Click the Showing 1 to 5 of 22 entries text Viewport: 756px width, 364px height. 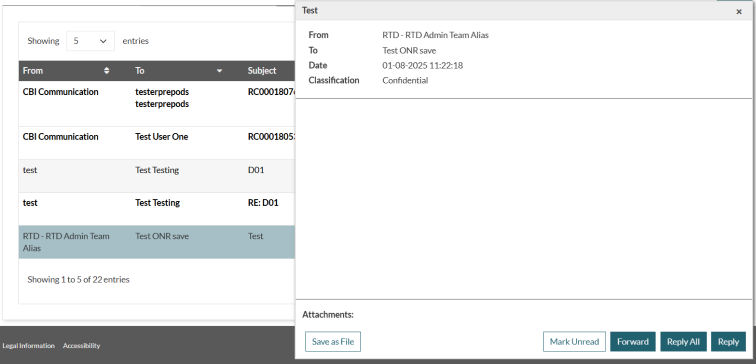(x=79, y=280)
